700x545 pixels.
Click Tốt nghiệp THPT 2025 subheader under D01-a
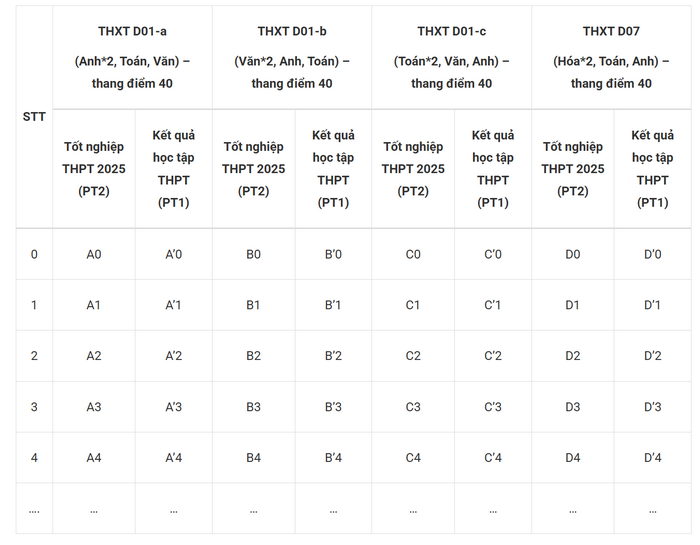point(94,169)
